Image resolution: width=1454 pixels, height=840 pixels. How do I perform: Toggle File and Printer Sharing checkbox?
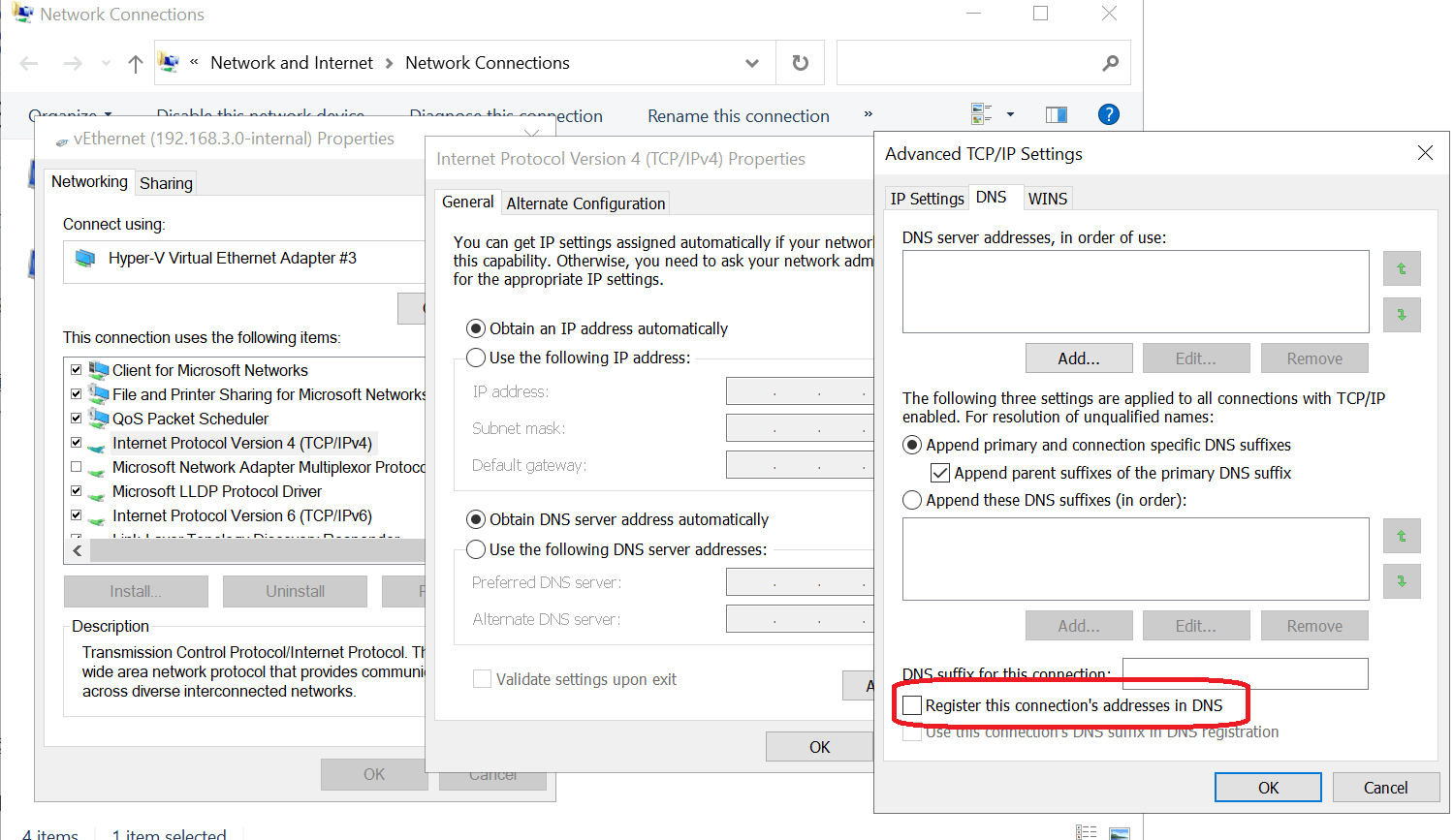click(x=76, y=393)
